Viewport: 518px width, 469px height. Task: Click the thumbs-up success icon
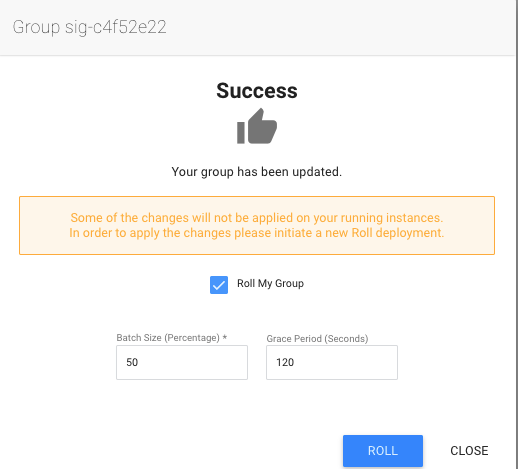(x=257, y=126)
